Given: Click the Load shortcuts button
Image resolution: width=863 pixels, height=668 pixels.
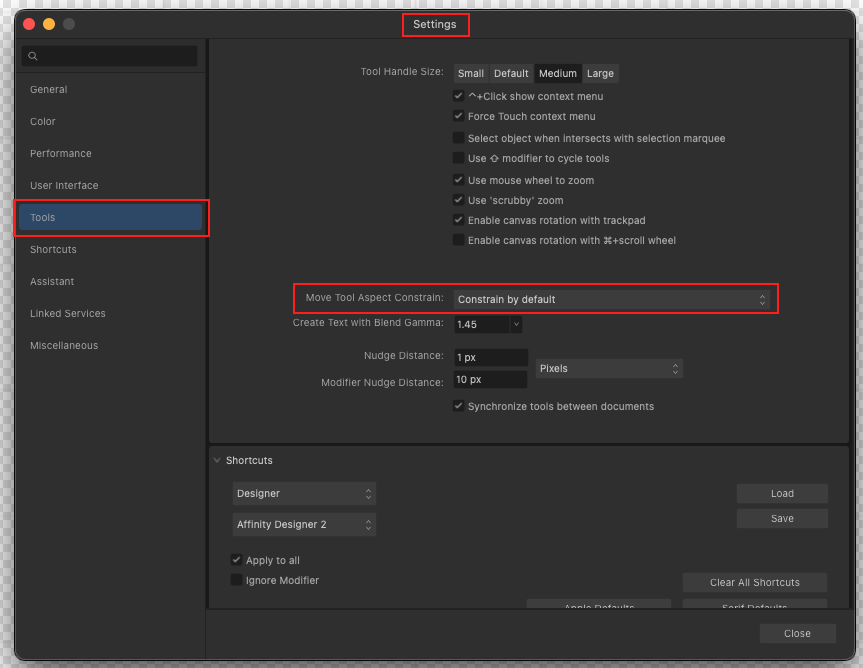Looking at the screenshot, I should coord(782,493).
